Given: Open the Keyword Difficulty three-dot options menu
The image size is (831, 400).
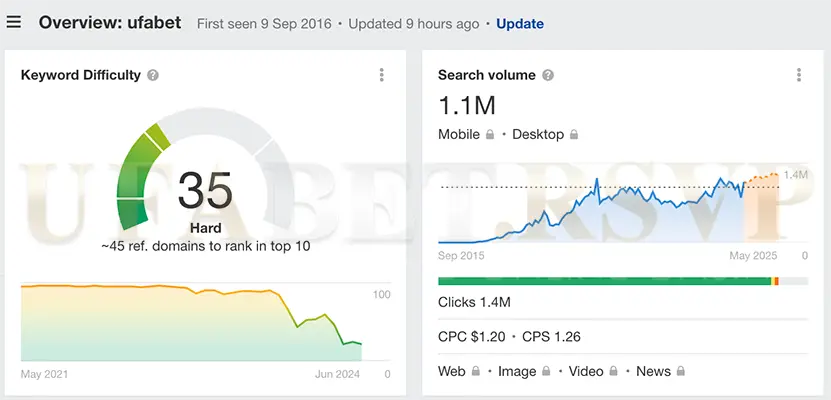Looking at the screenshot, I should point(381,75).
